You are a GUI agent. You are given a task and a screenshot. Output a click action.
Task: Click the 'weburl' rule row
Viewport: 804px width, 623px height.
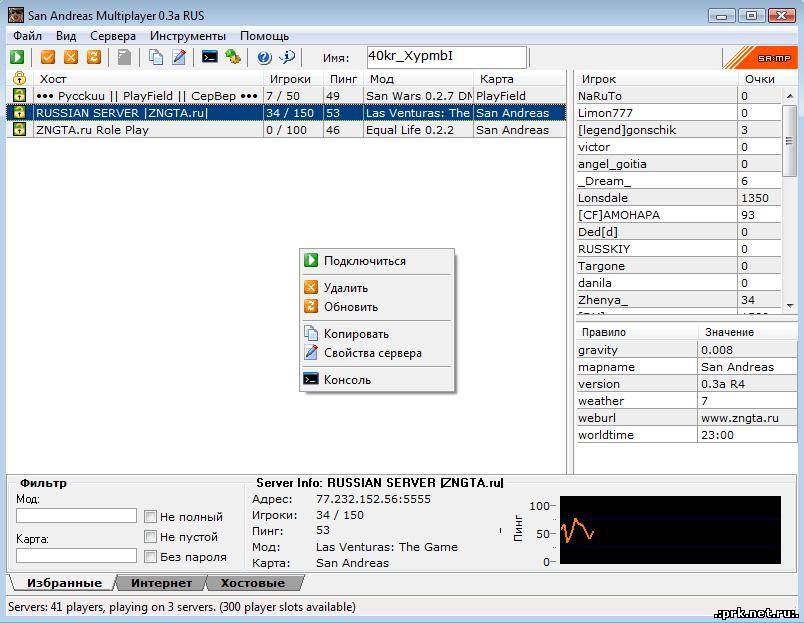coord(686,418)
